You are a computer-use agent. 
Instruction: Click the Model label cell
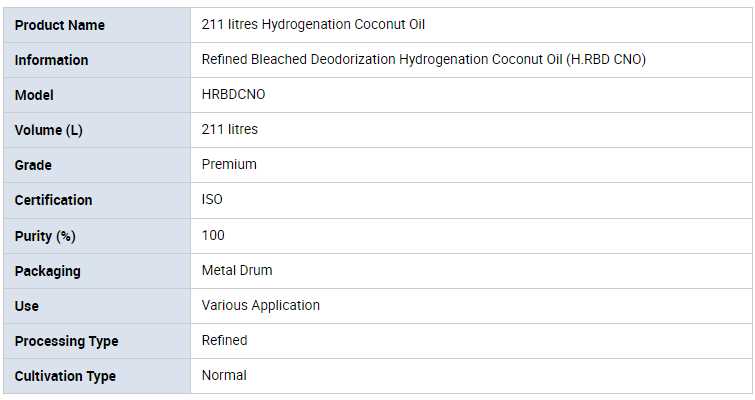click(x=34, y=95)
